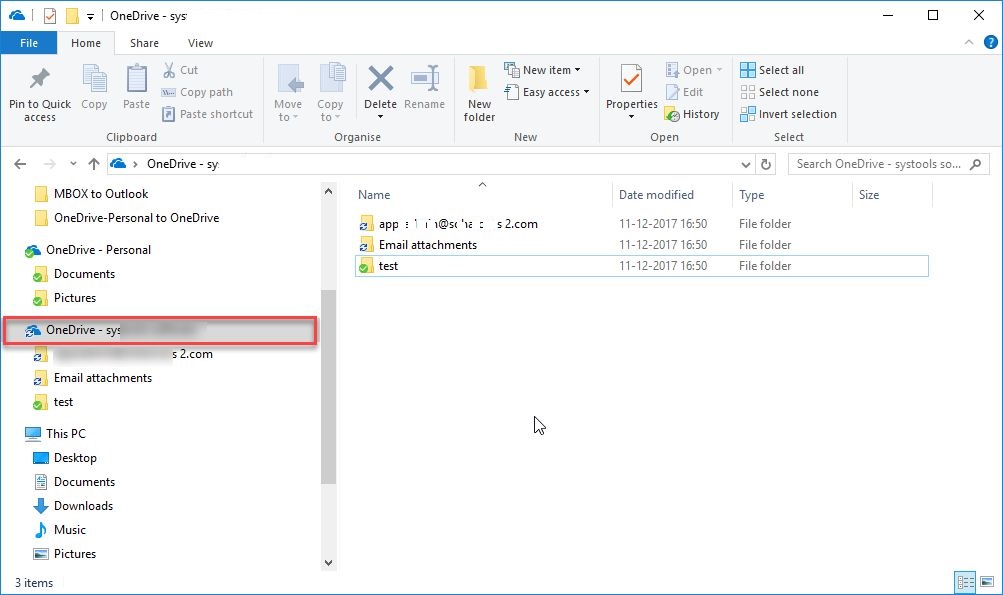Click navigation pane scroll up arrow
The height and width of the screenshot is (595, 1003).
[x=328, y=191]
